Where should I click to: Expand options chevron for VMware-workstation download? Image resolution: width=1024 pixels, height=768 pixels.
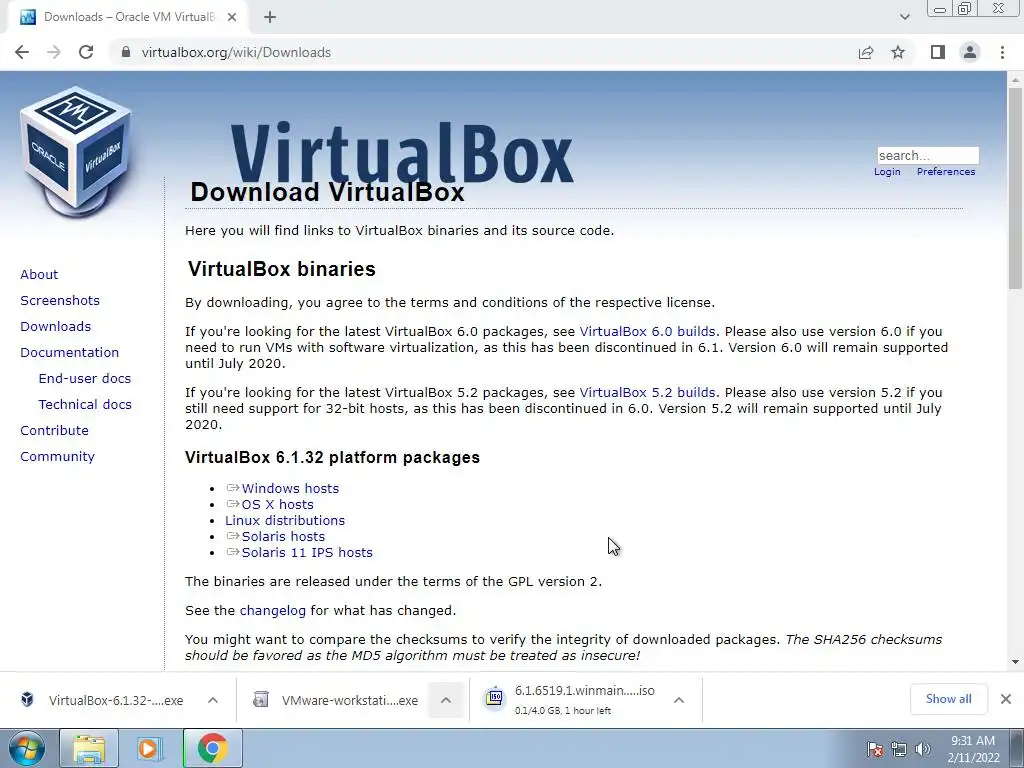click(x=446, y=700)
